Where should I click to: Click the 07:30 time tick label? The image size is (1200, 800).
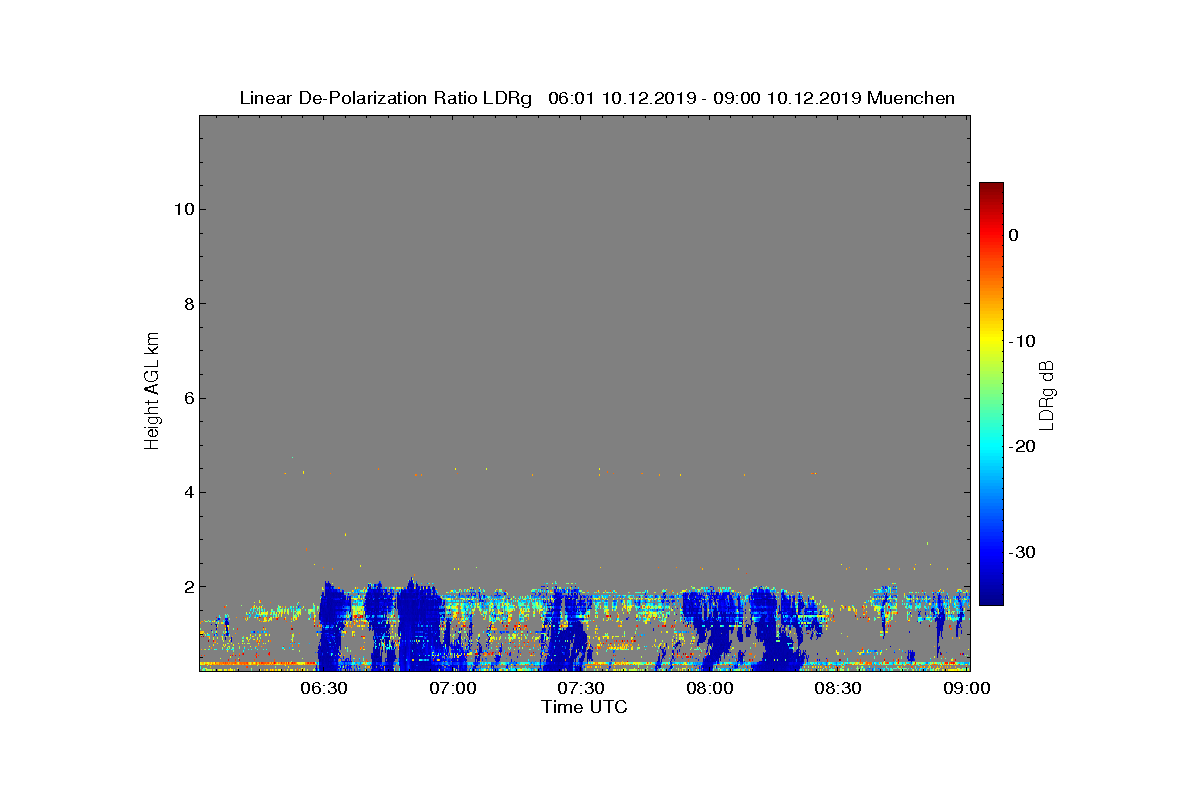click(581, 688)
